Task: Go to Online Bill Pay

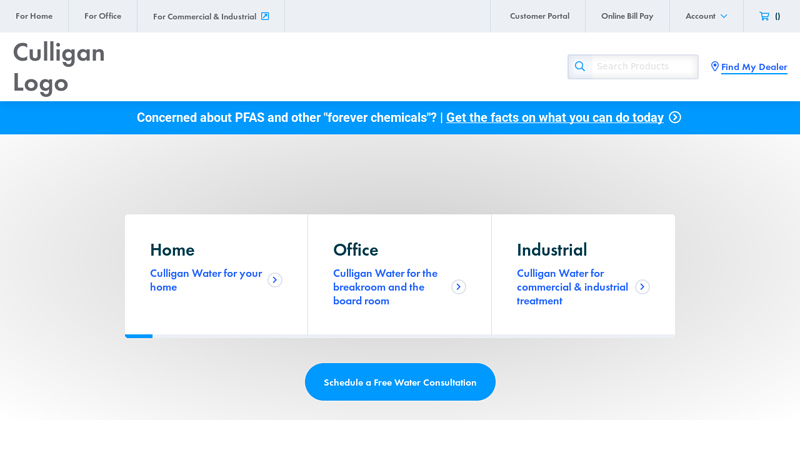Action: click(x=627, y=16)
